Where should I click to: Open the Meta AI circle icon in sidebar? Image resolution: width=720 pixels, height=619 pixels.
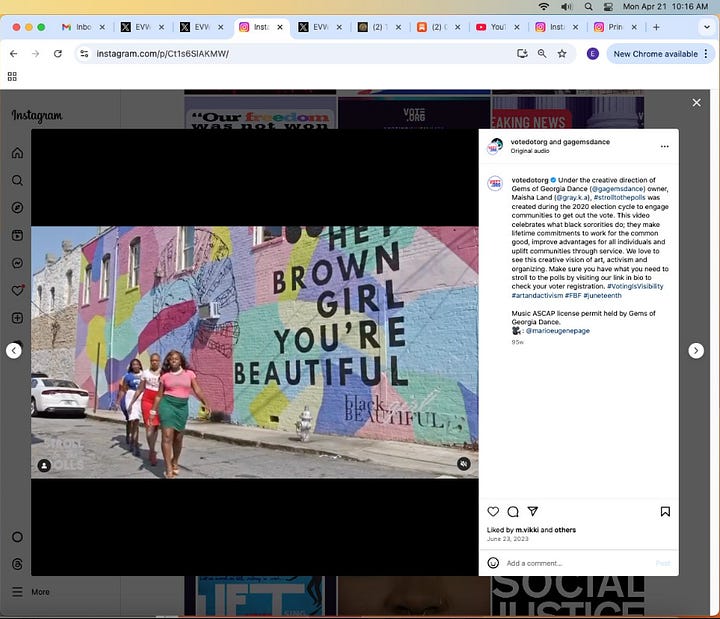(x=17, y=537)
